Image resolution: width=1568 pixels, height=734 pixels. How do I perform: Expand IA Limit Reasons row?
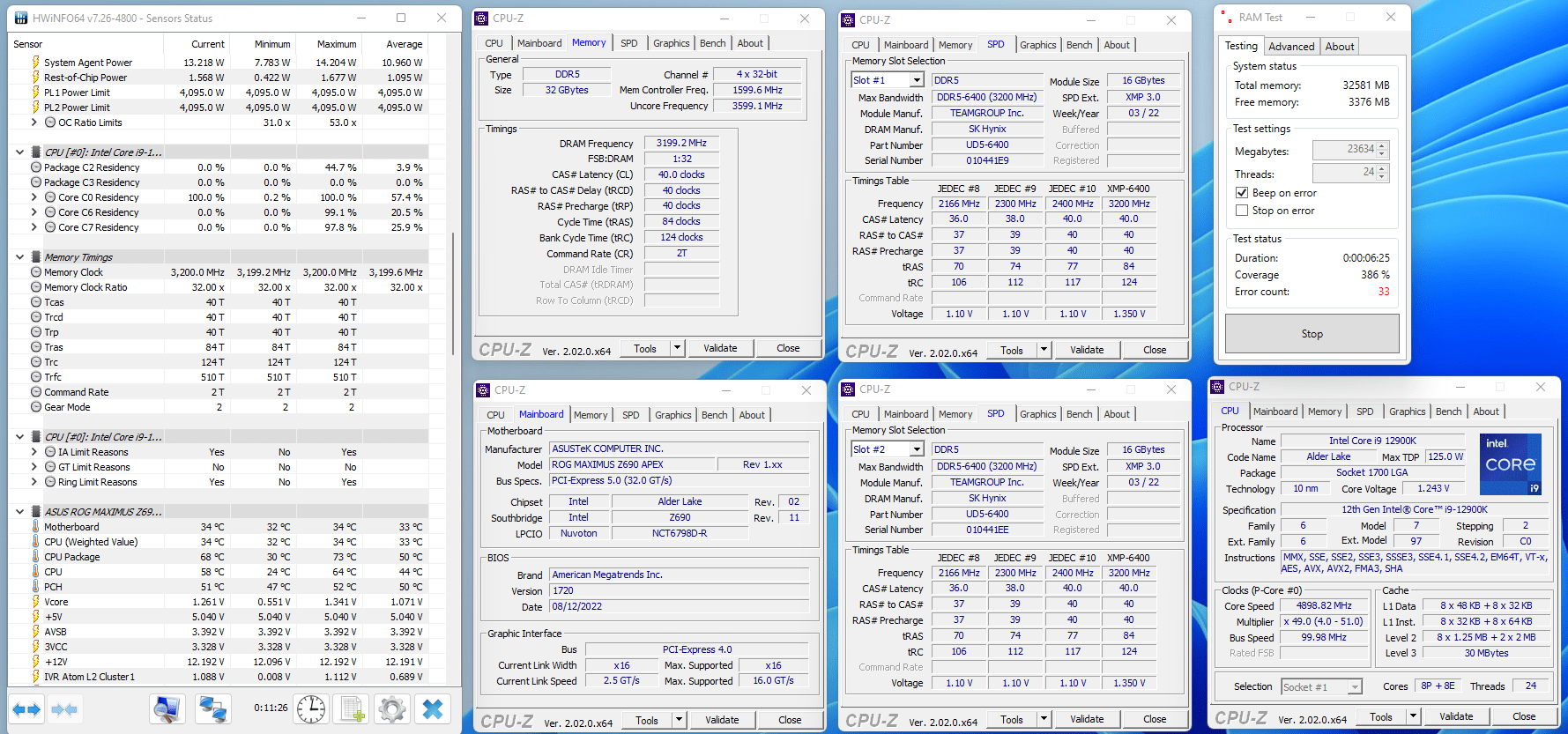pos(34,452)
